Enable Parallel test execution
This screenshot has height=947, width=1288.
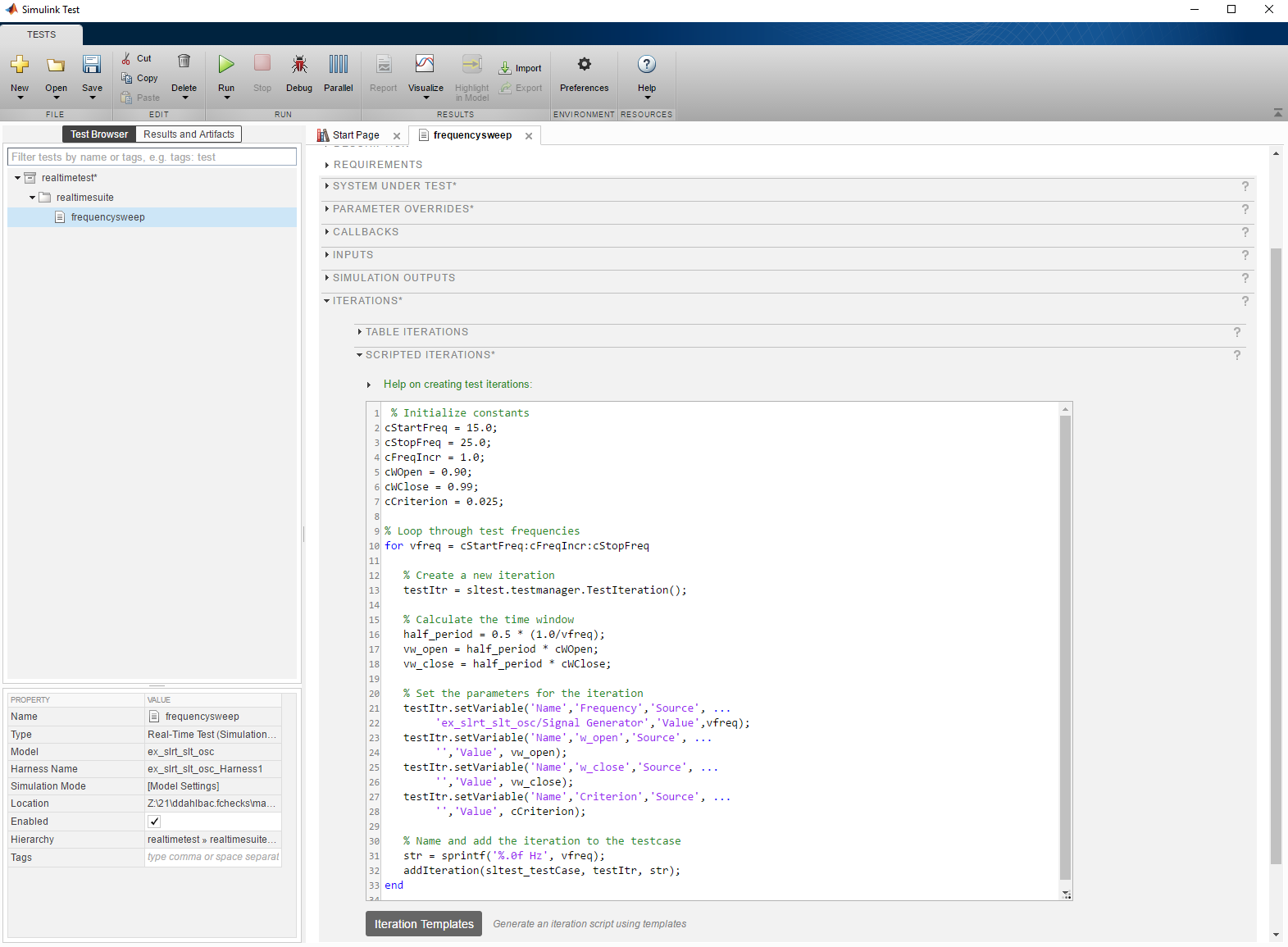338,65
